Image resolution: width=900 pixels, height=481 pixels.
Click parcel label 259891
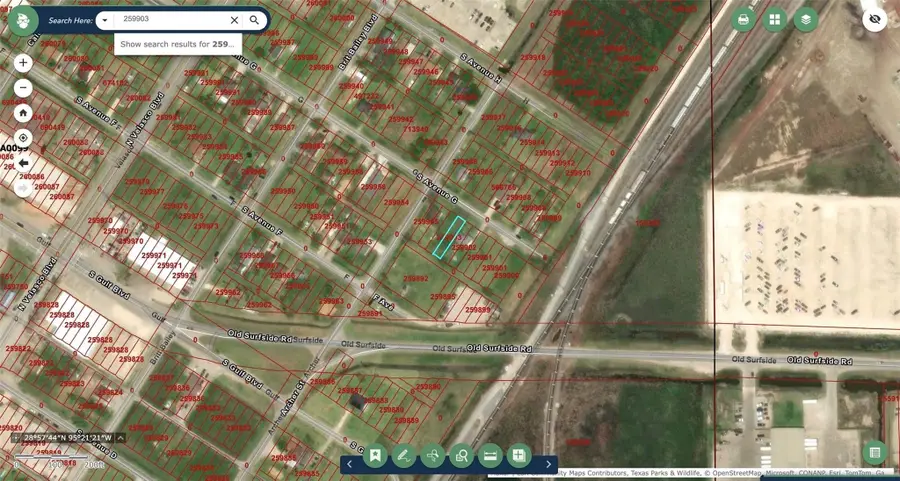point(370,313)
